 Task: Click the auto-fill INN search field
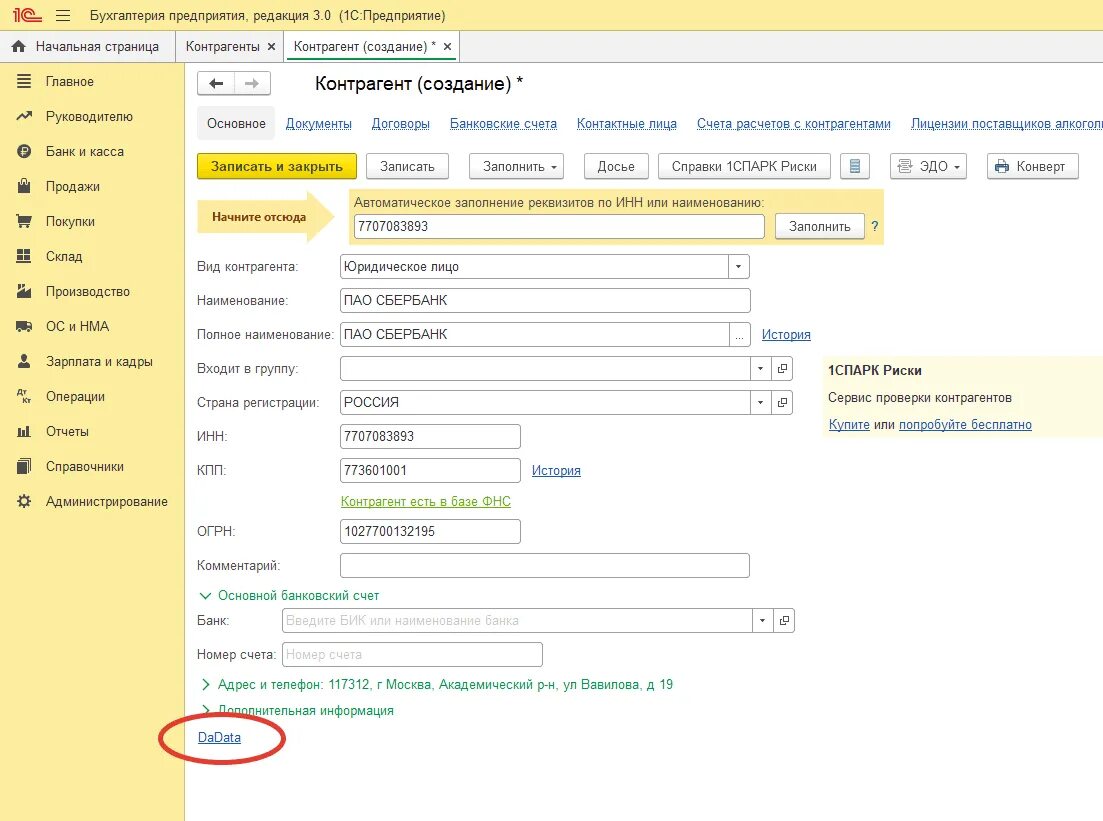pos(559,227)
